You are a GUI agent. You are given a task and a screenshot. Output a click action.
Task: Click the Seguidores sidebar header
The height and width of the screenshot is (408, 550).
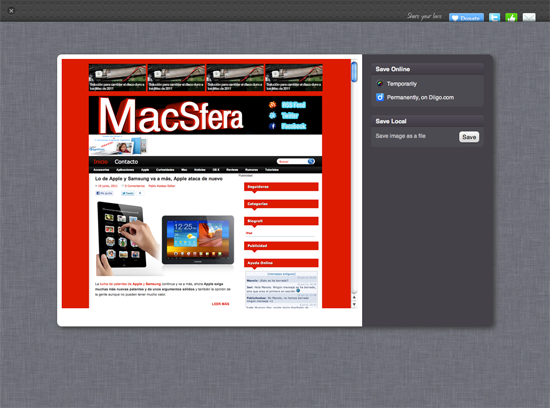(281, 187)
